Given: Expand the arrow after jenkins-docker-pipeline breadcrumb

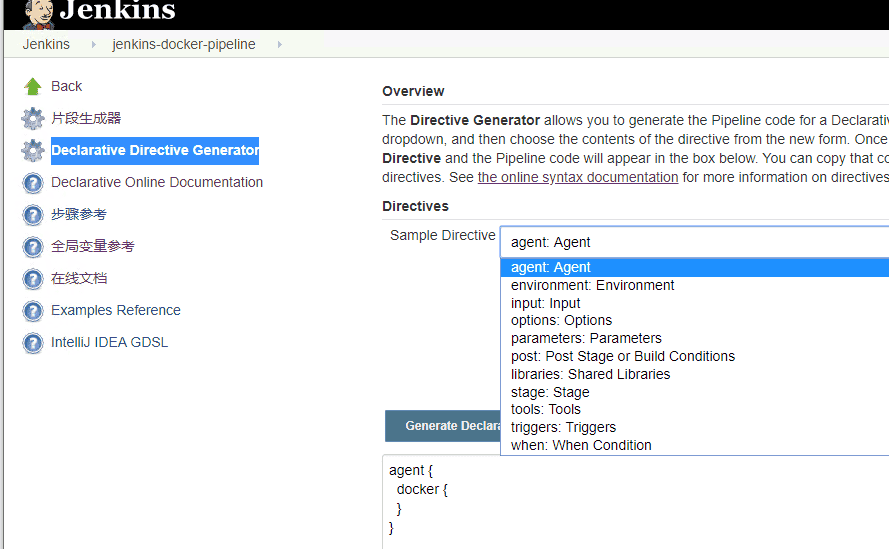Looking at the screenshot, I should click(279, 45).
